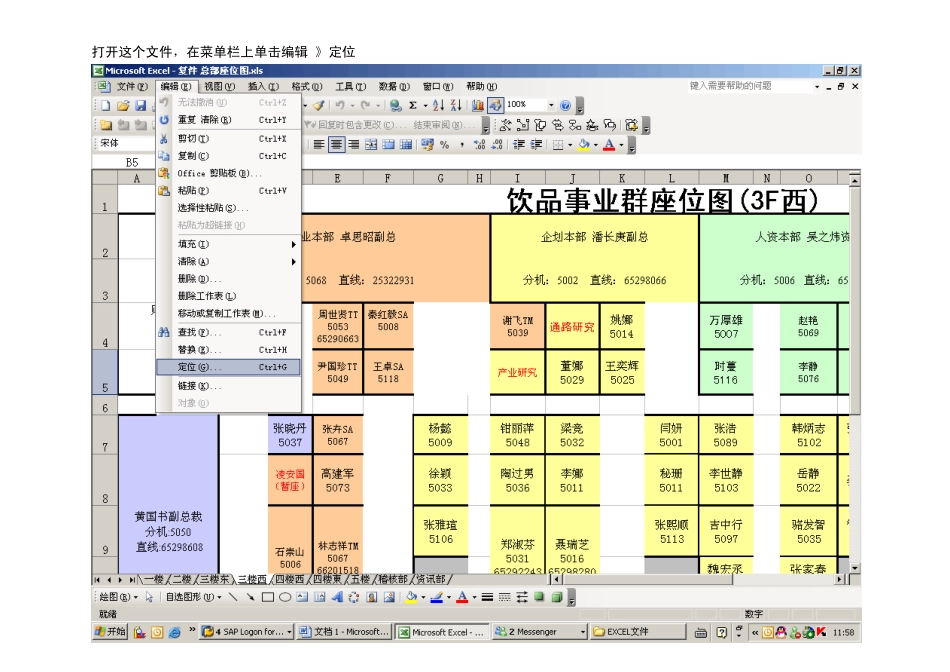The image size is (950, 672).
Task: Open Messenger taskbar button
Action: click(x=540, y=632)
